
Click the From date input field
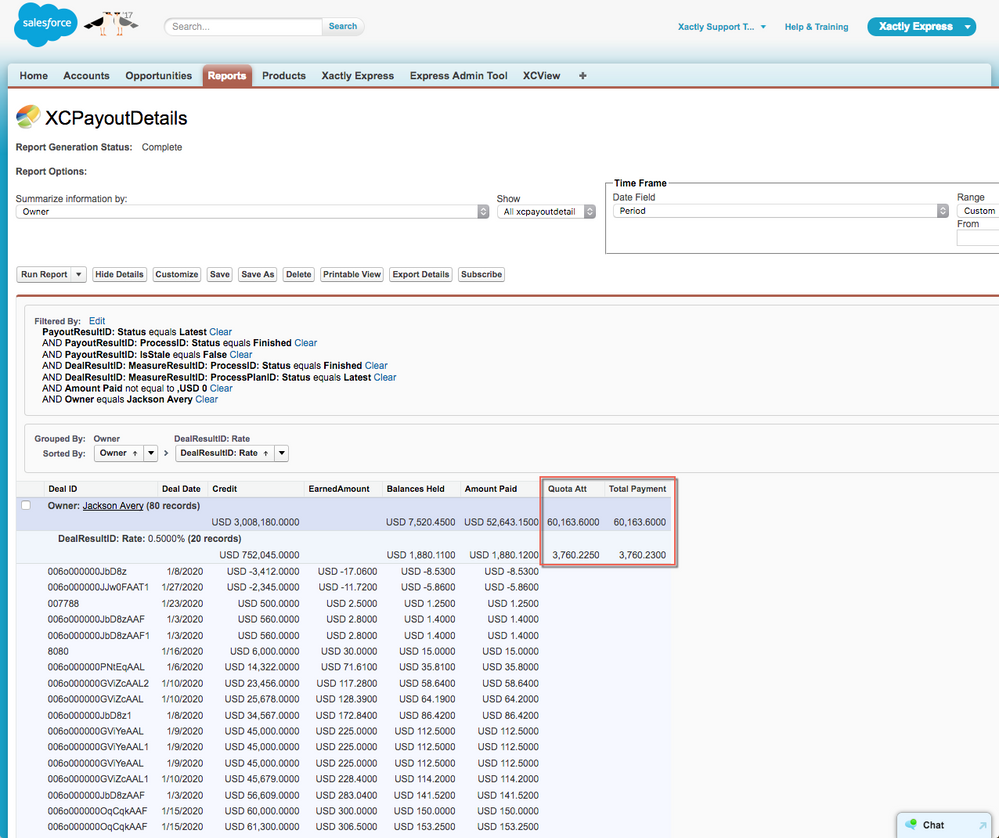pos(977,238)
